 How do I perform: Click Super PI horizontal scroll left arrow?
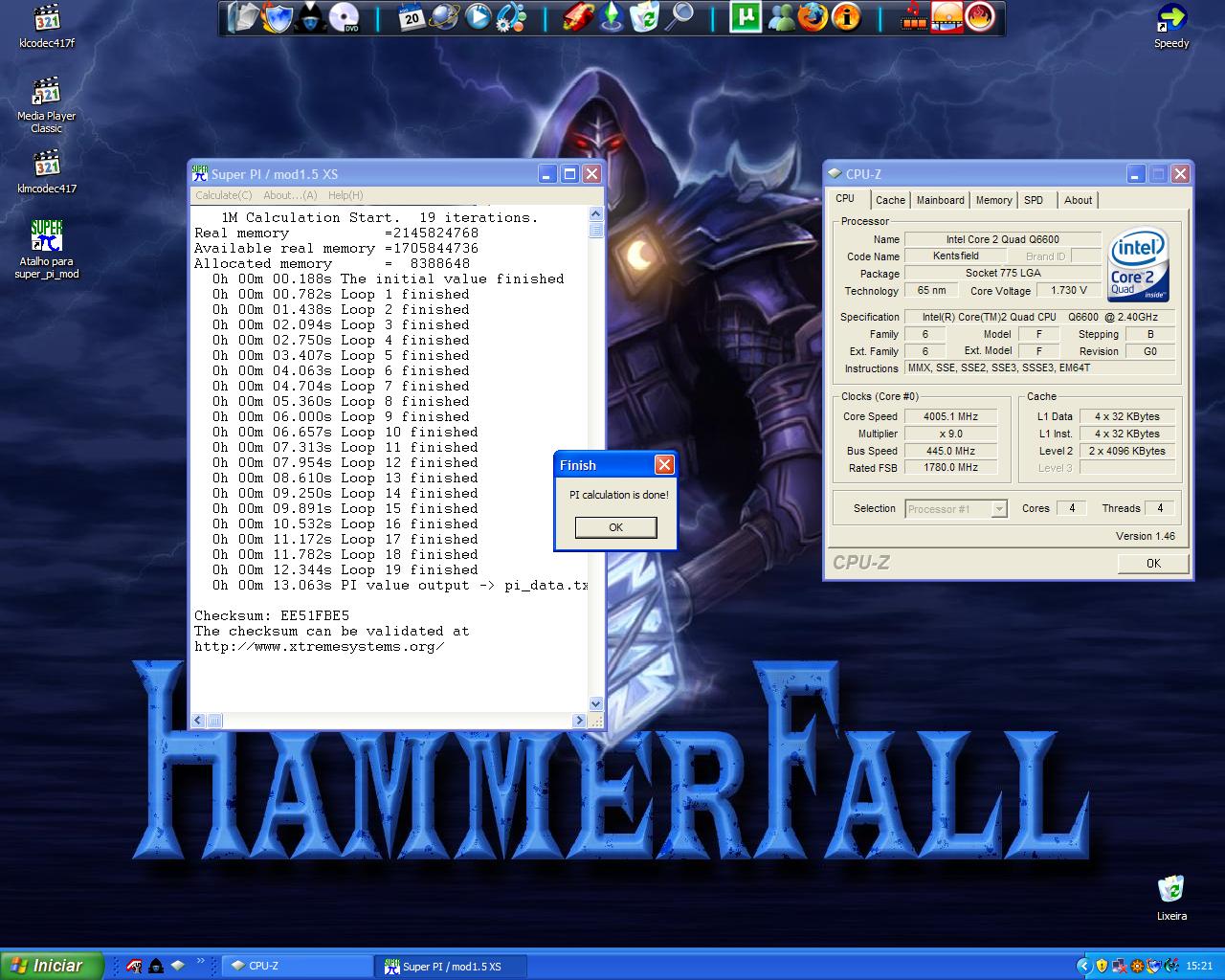tap(198, 721)
